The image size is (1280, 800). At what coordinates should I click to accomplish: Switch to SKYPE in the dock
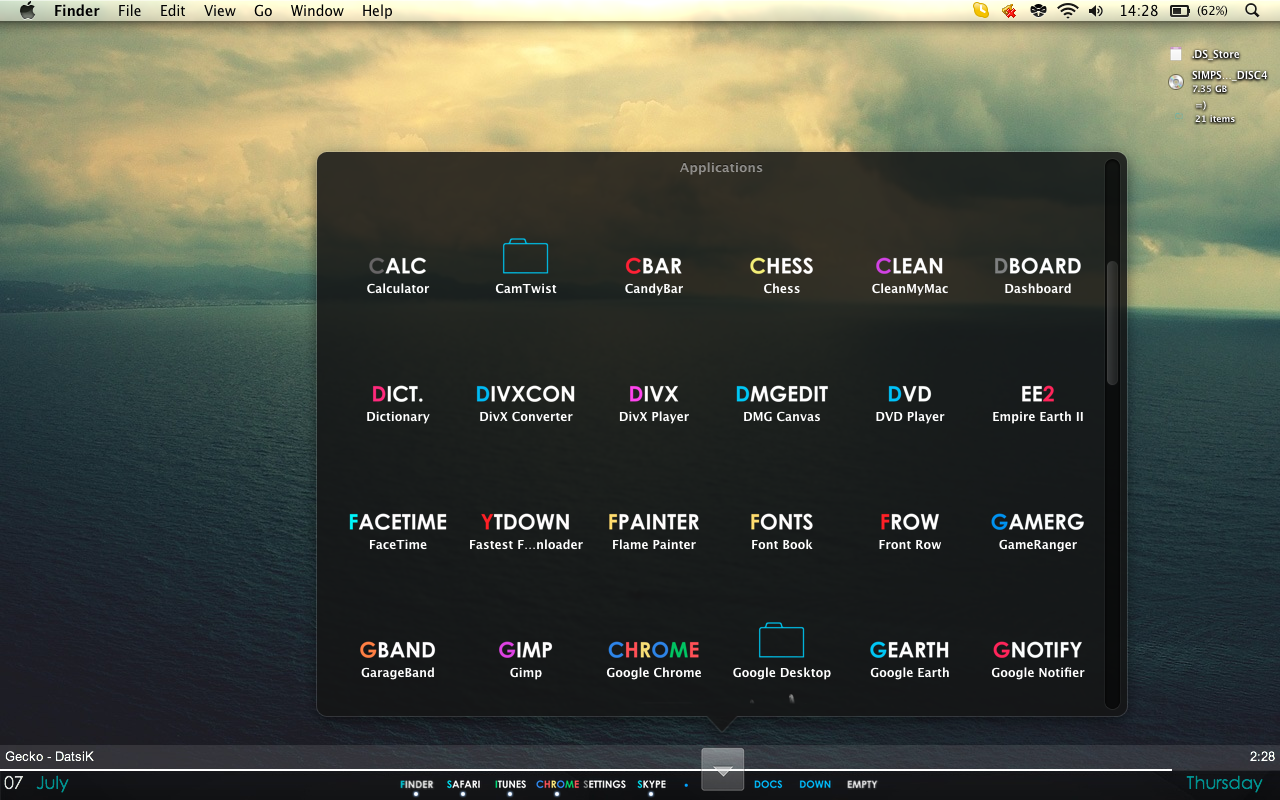click(x=651, y=785)
